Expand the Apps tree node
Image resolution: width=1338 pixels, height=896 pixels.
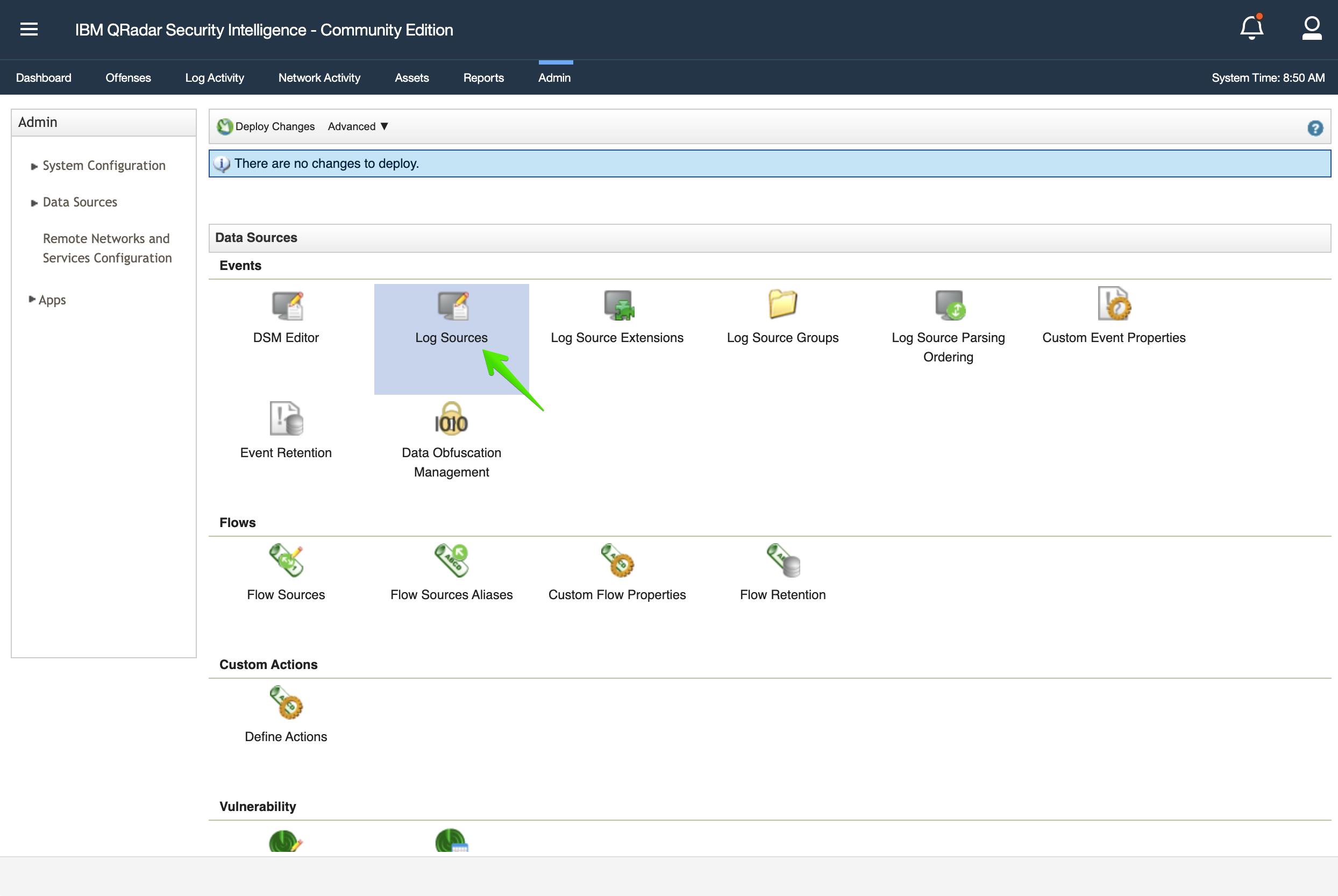coord(32,300)
